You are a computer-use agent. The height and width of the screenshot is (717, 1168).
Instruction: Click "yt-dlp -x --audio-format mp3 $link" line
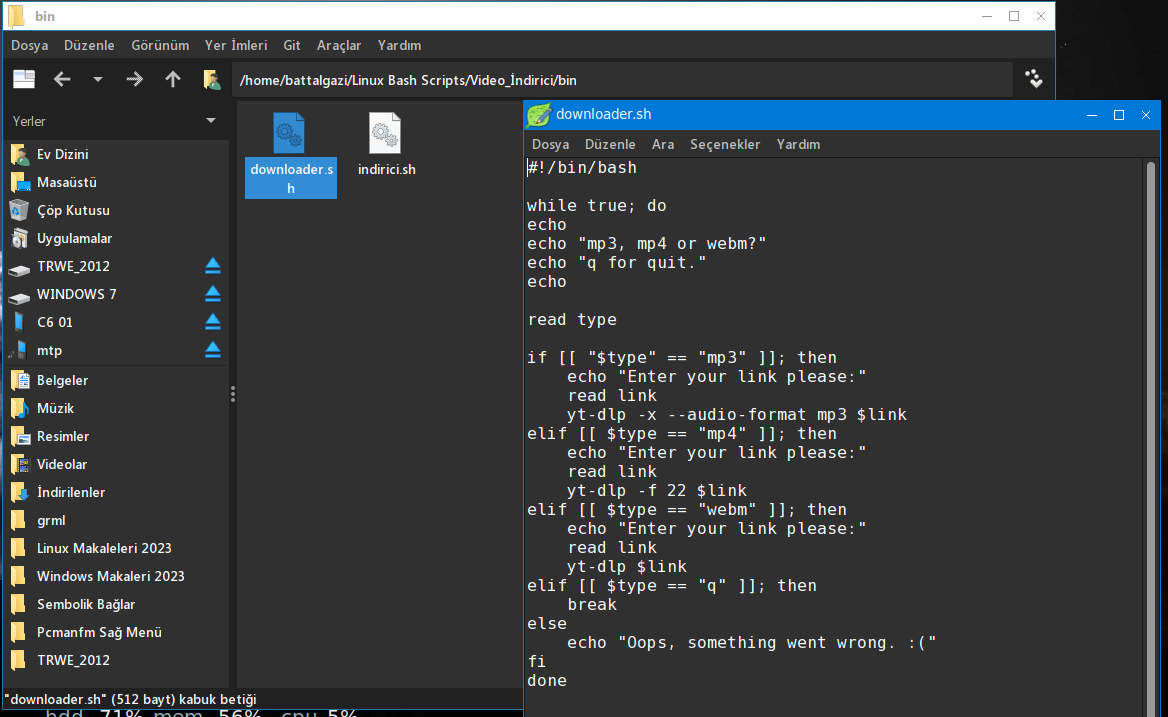737,414
